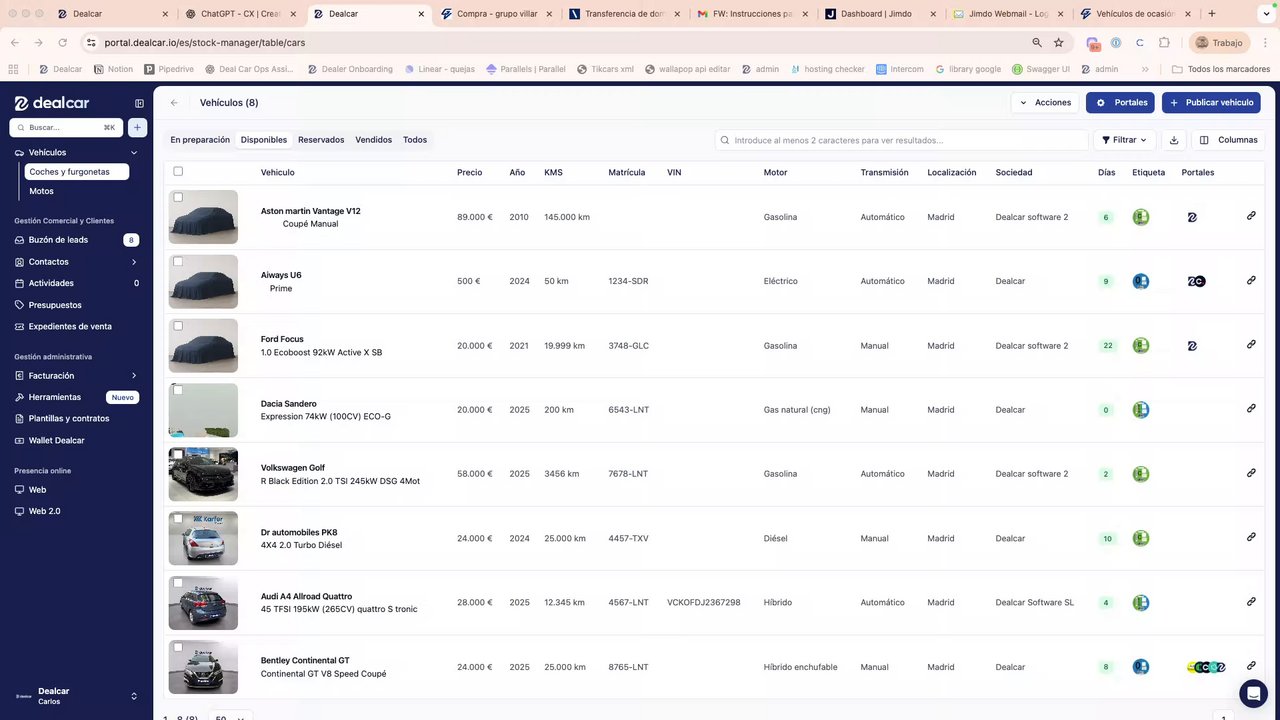Open the Pipedrive bookmark

point(170,69)
